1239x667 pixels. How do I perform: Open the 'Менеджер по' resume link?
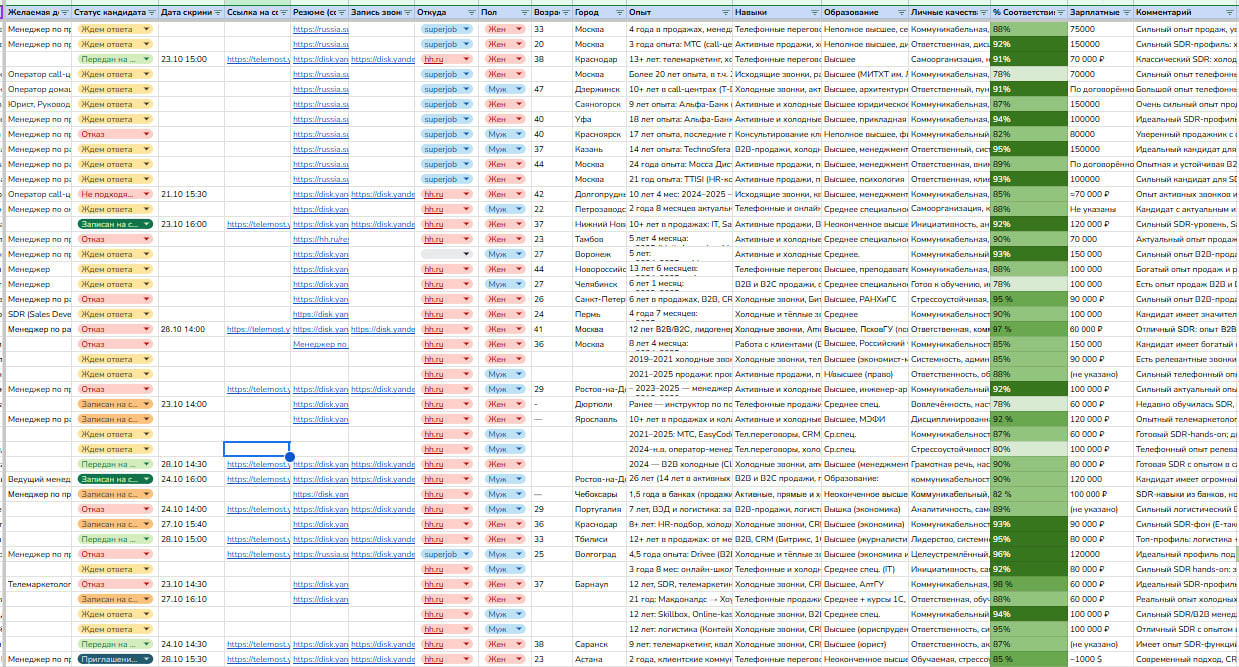click(319, 344)
